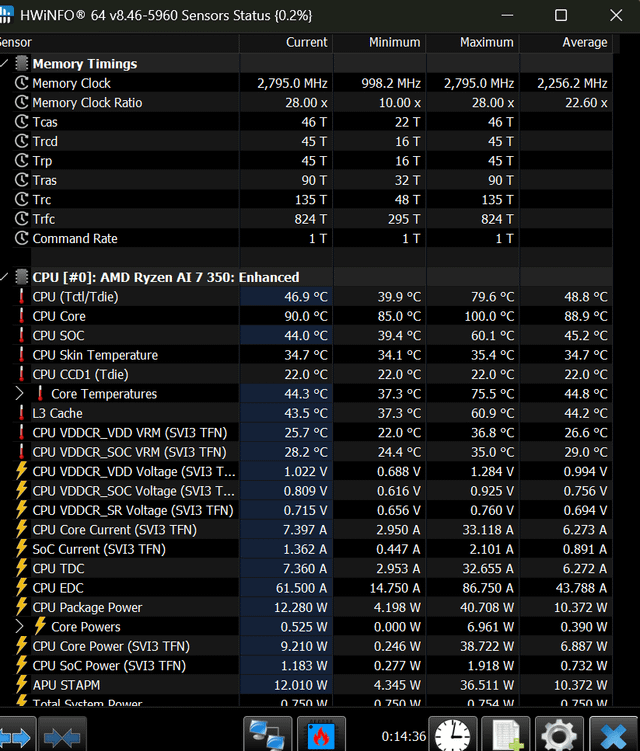This screenshot has width=640, height=751.
Task: Click the lightning icon for SoC Current
Action: click(21, 549)
